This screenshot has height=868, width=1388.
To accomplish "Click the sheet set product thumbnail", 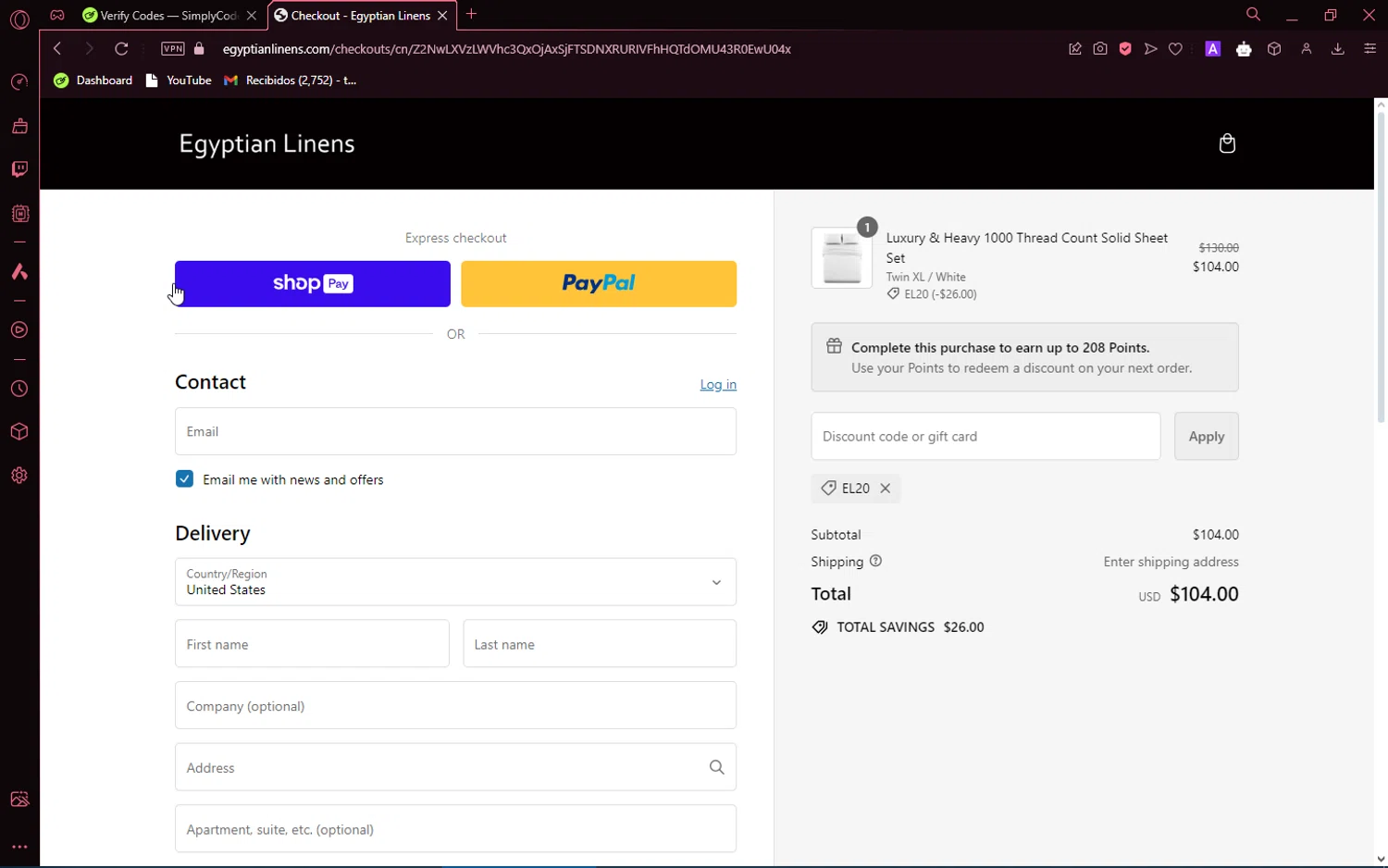I will [x=842, y=258].
